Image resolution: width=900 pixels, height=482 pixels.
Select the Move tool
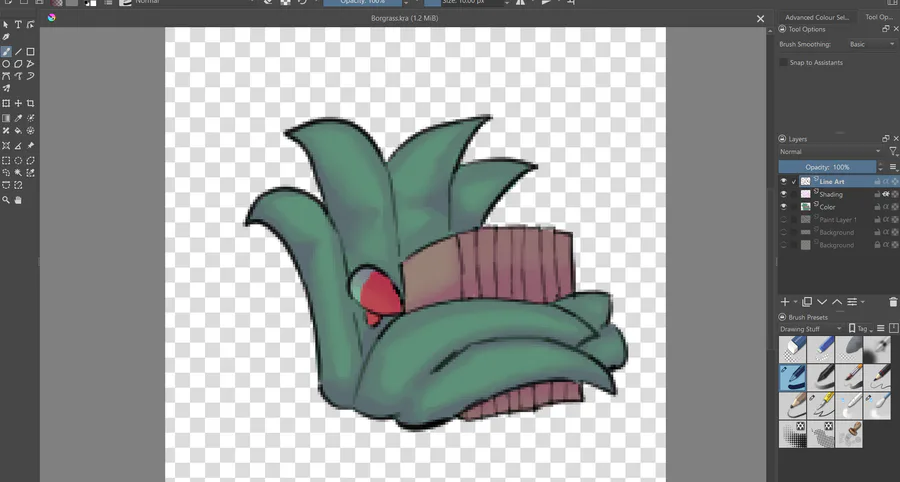18,103
